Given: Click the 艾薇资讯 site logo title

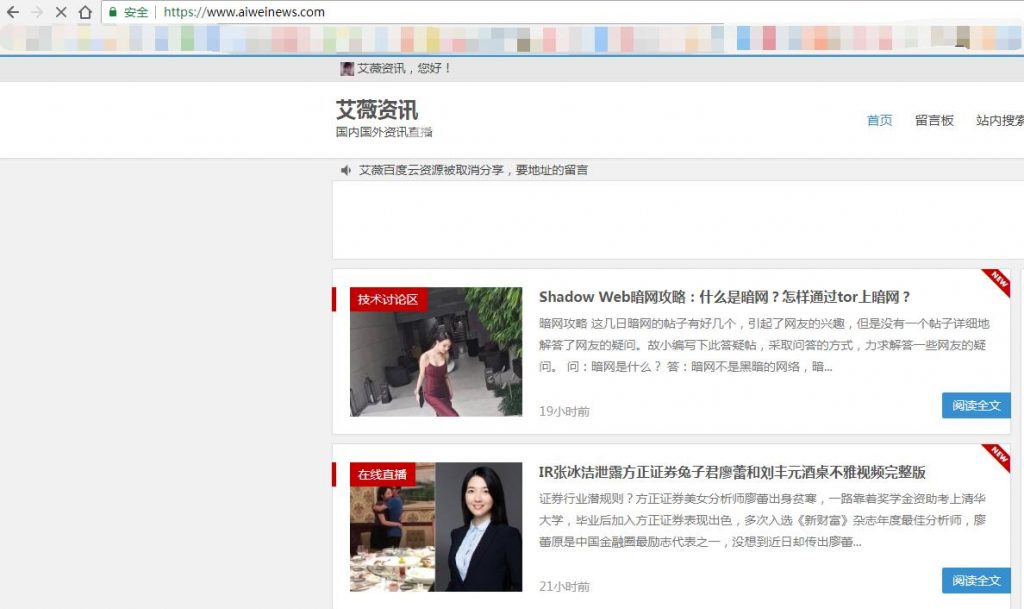Looking at the screenshot, I should pyautogui.click(x=377, y=110).
